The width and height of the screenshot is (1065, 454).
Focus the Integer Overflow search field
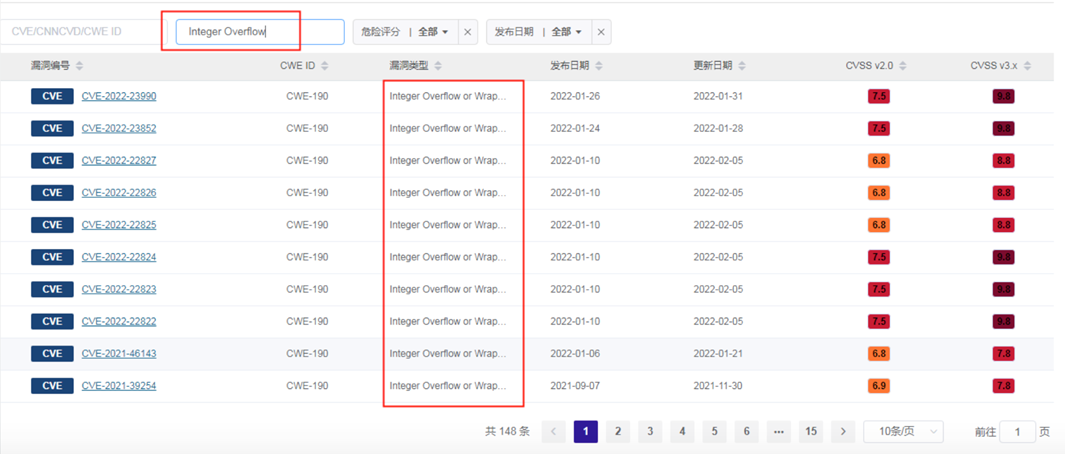click(260, 32)
